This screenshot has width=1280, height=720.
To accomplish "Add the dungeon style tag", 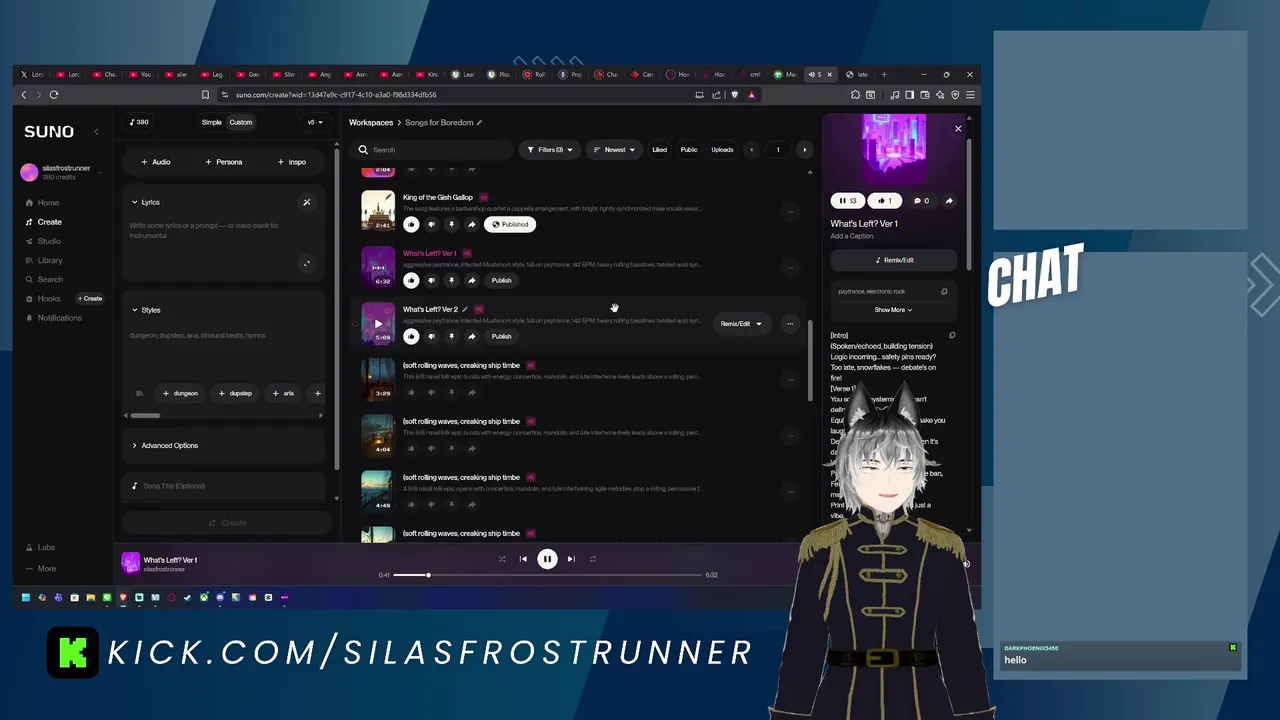I will [x=181, y=393].
